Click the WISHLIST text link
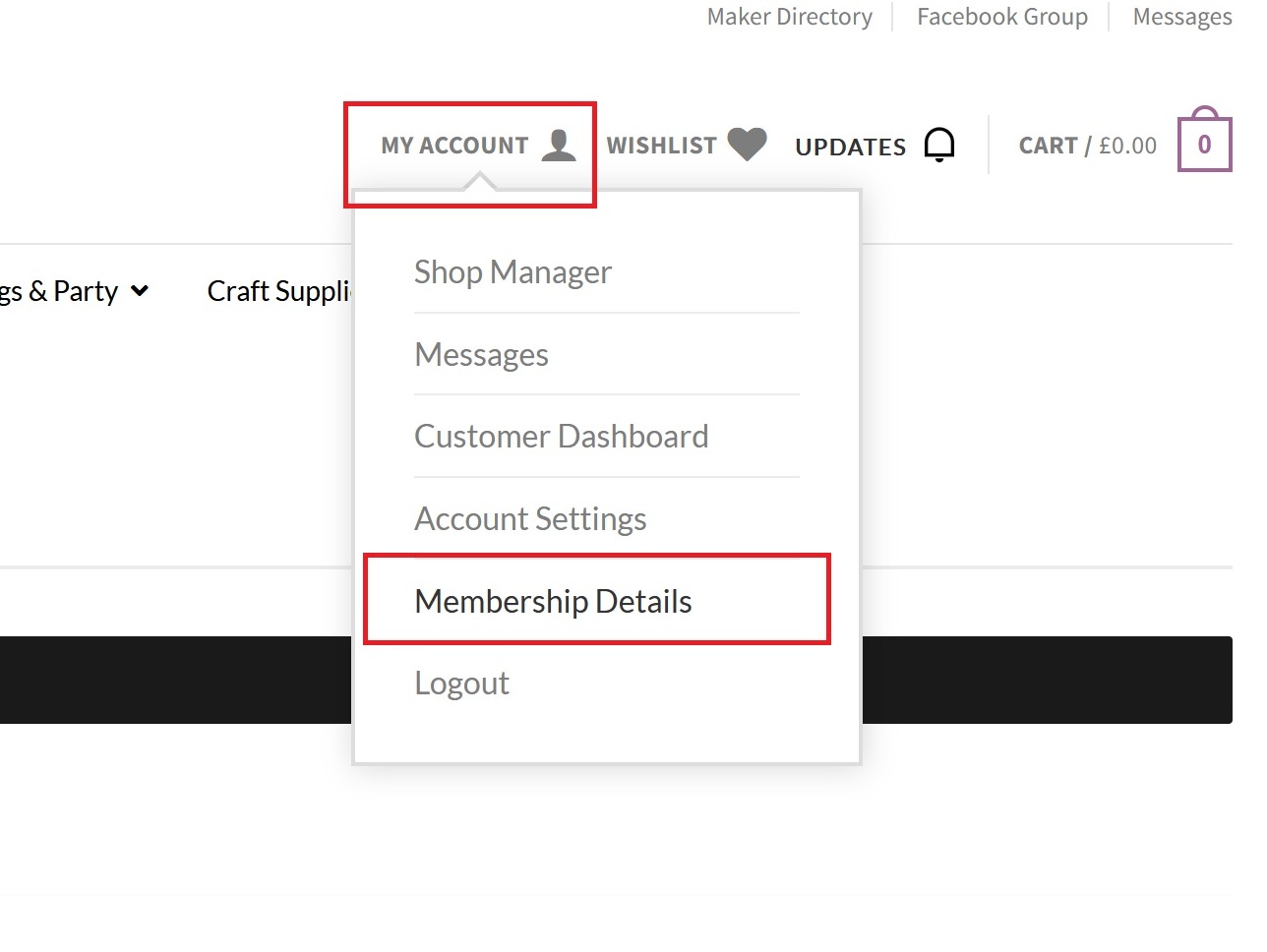 pyautogui.click(x=661, y=146)
